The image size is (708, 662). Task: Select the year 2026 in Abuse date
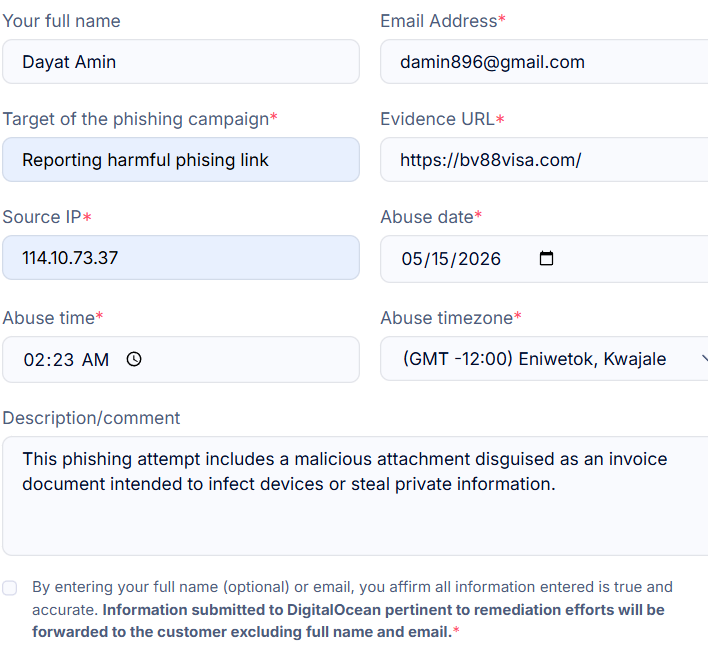tap(479, 259)
